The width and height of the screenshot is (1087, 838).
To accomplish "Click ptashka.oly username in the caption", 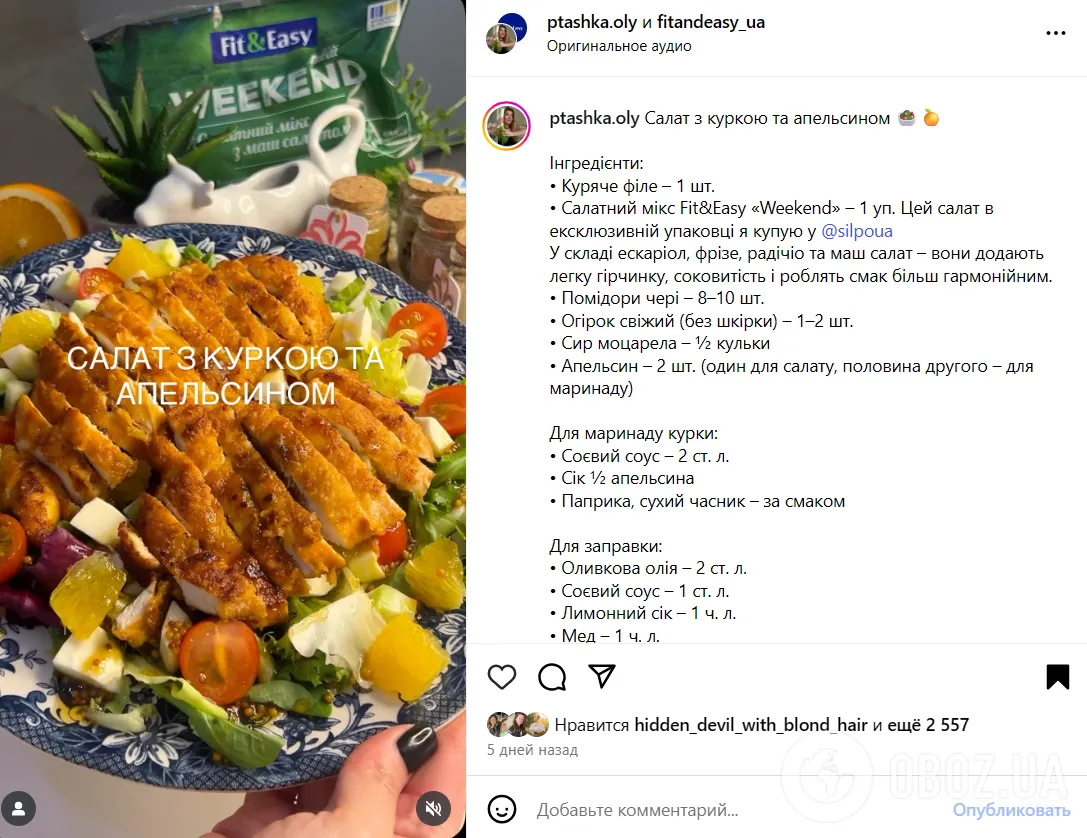I will pyautogui.click(x=594, y=119).
